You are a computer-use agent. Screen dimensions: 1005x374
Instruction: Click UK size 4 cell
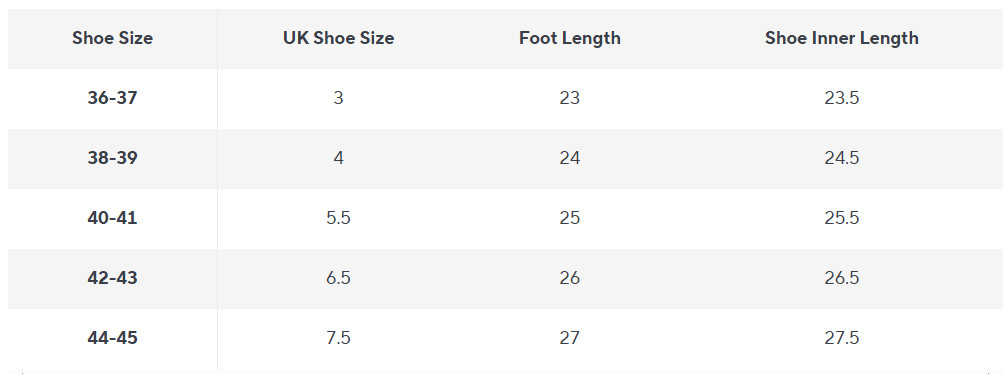pos(338,158)
